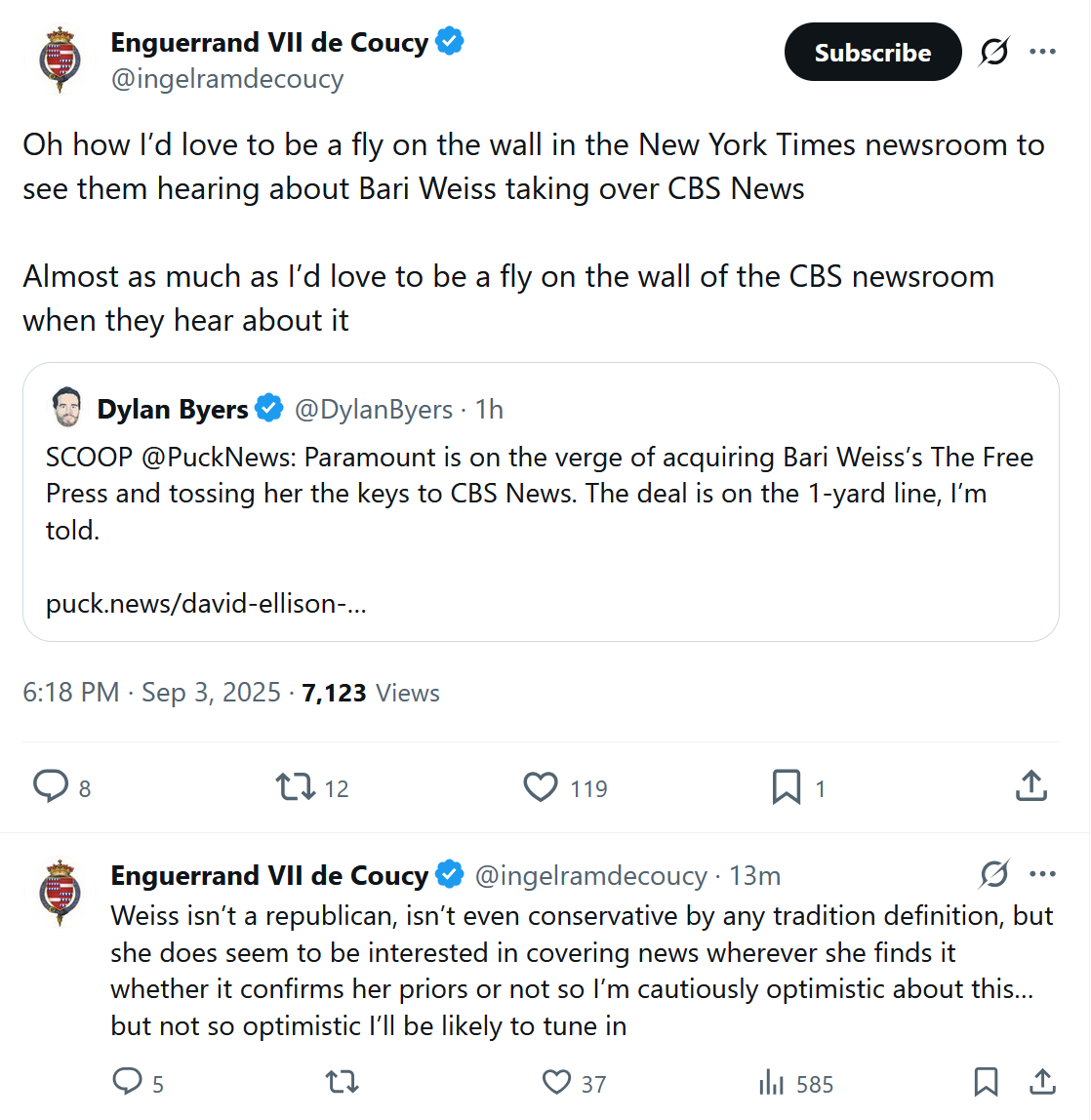Open Grok icon beside Subscribe button
Image resolution: width=1091 pixels, height=1120 pixels.
tap(994, 52)
